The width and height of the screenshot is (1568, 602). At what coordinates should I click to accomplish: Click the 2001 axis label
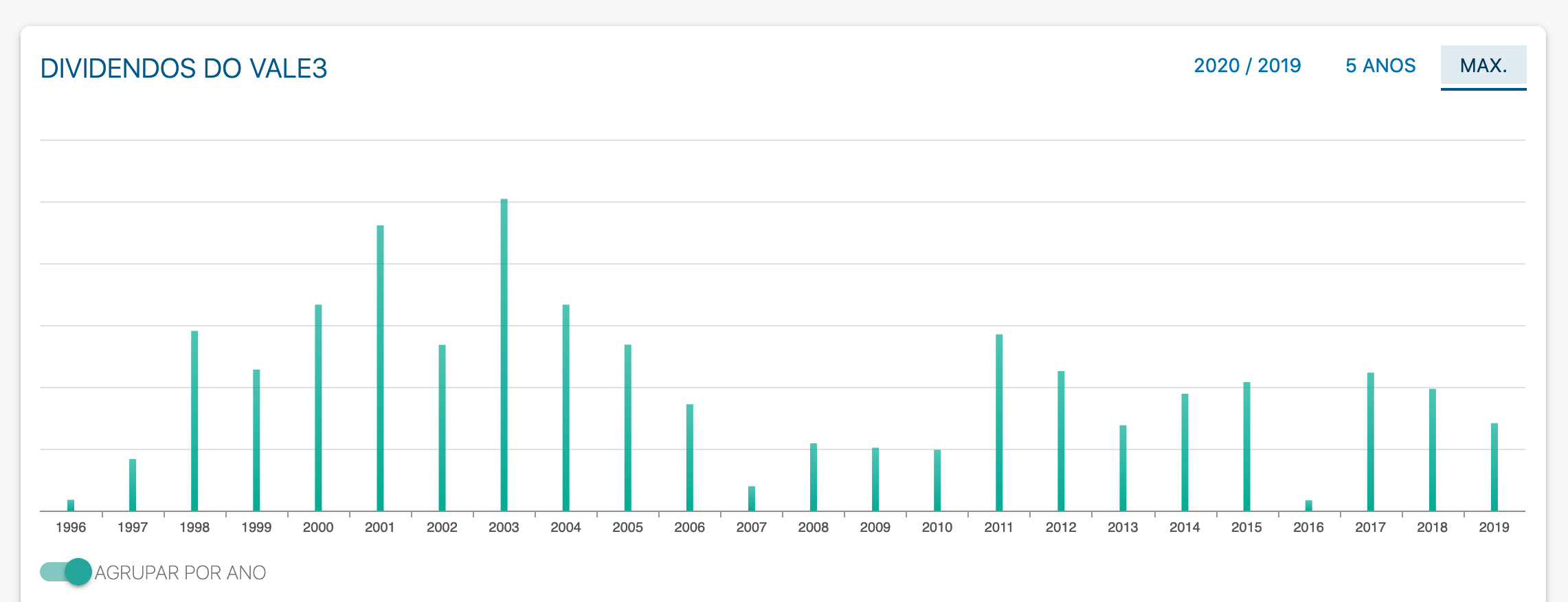click(x=380, y=527)
